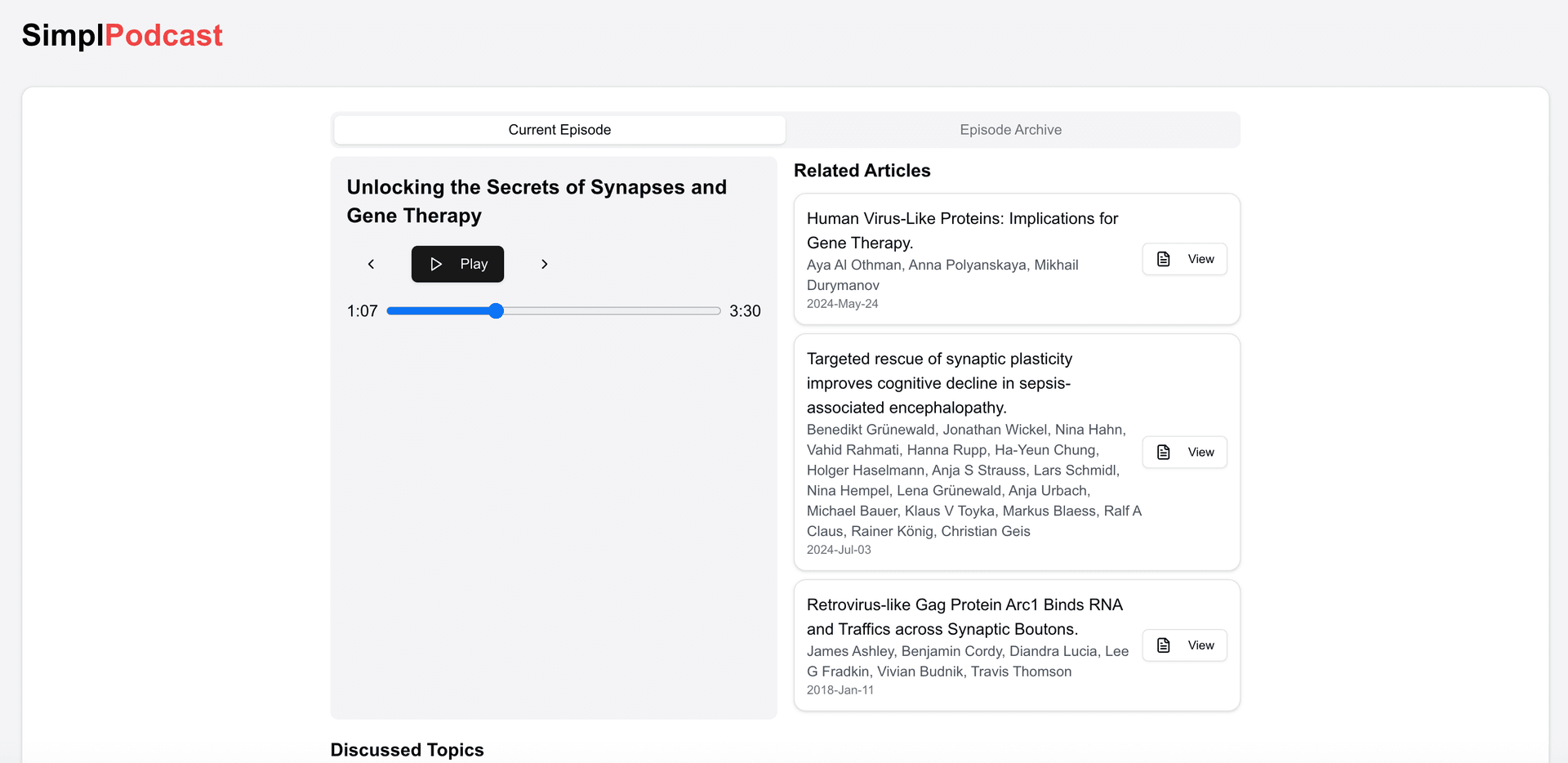1568x763 pixels.
Task: Select the previous episode chevron
Action: click(x=371, y=264)
